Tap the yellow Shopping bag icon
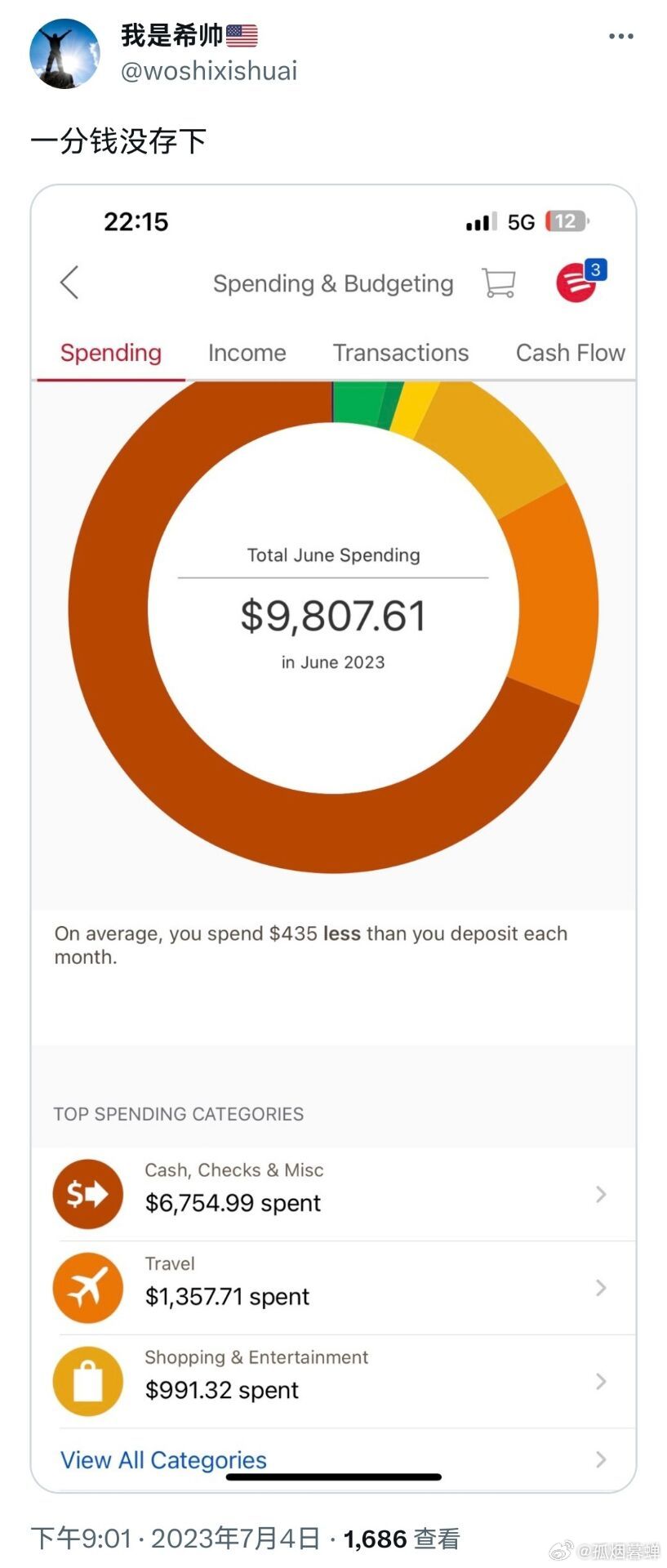This screenshot has height=1568, width=667. pyautogui.click(x=88, y=1381)
